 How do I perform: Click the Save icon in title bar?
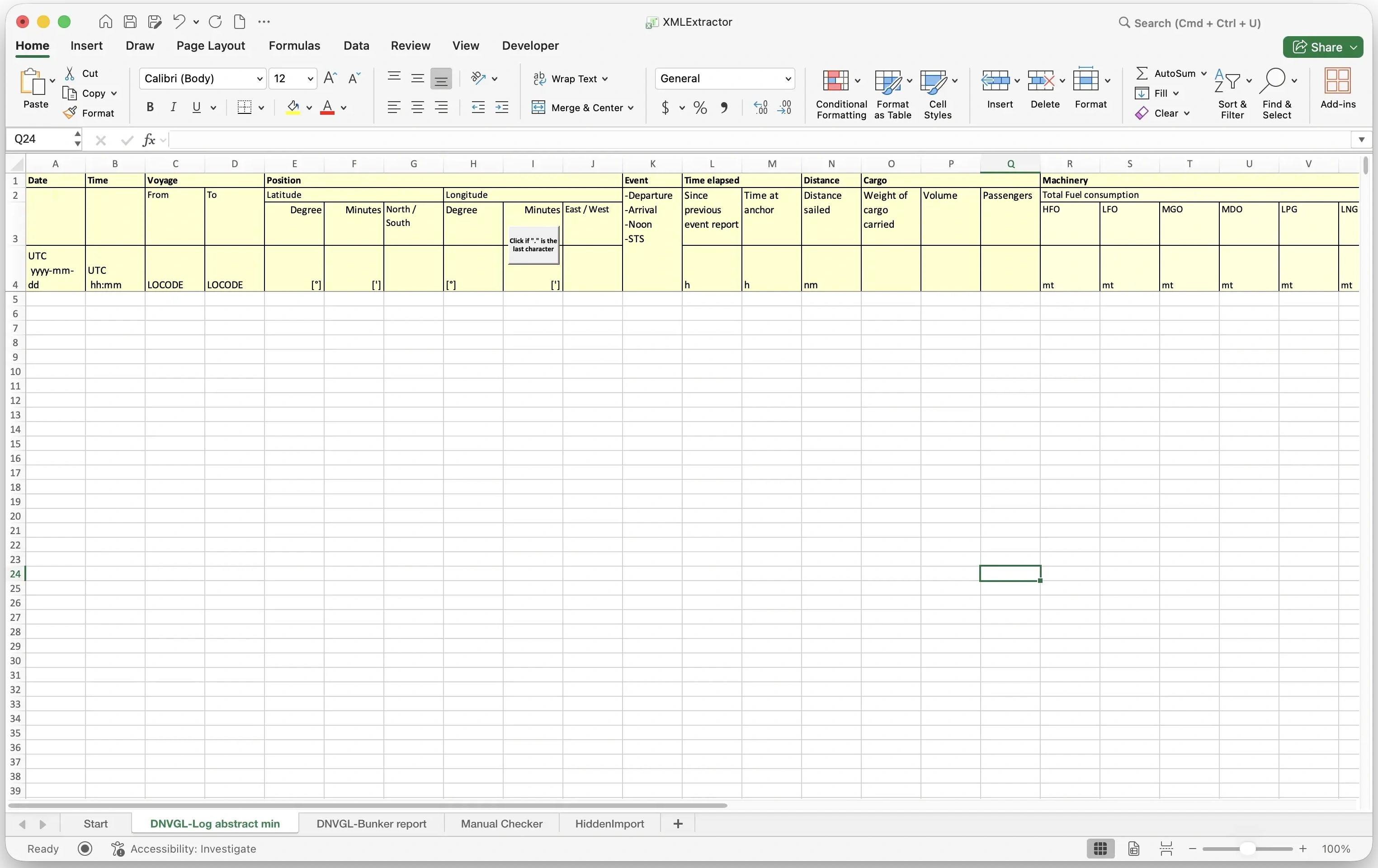[x=131, y=22]
